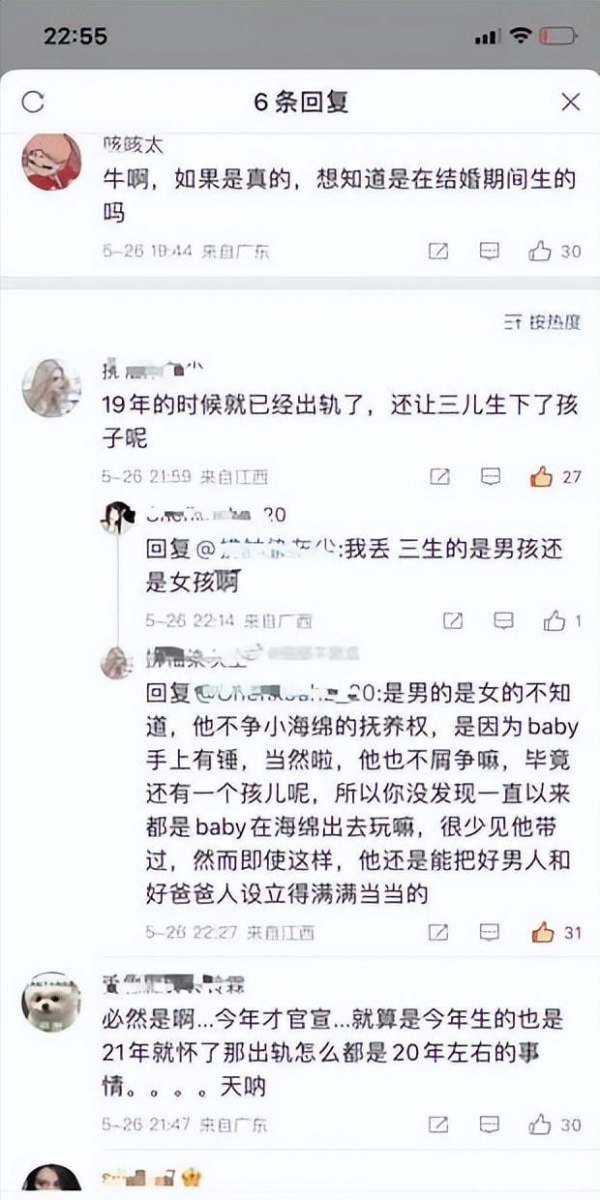600x1200 pixels.
Task: Comment icon on 男孩还是女孩 reply
Action: point(504,621)
